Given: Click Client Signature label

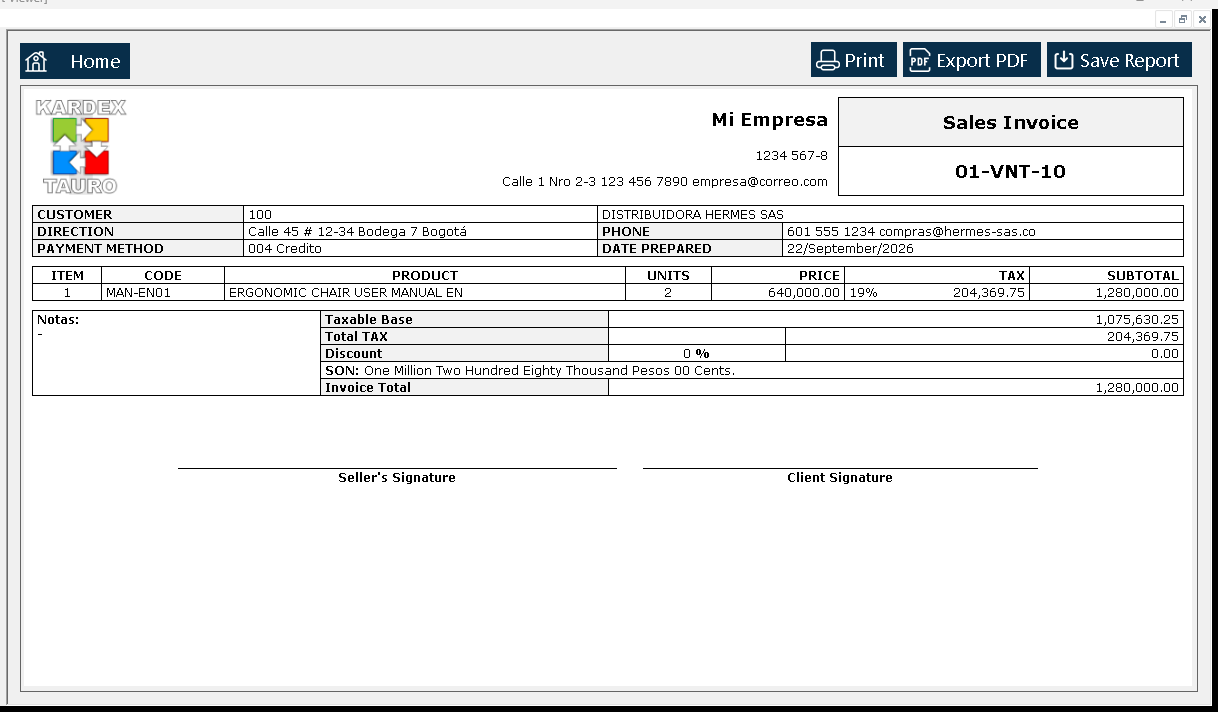Looking at the screenshot, I should [x=840, y=478].
